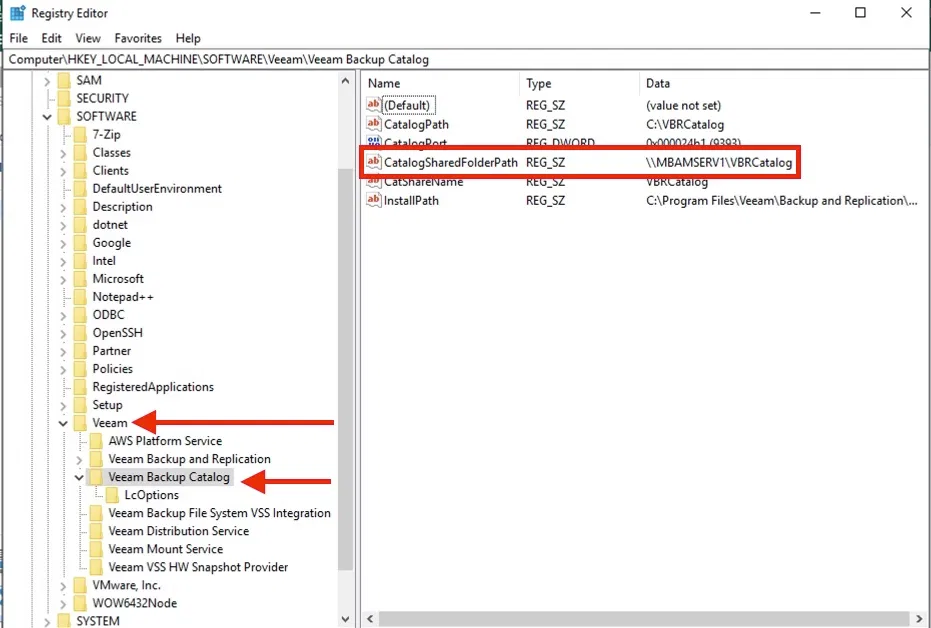Screen dimensions: 931x628
Task: Click the string icon next to InstallPath
Action: pos(373,200)
